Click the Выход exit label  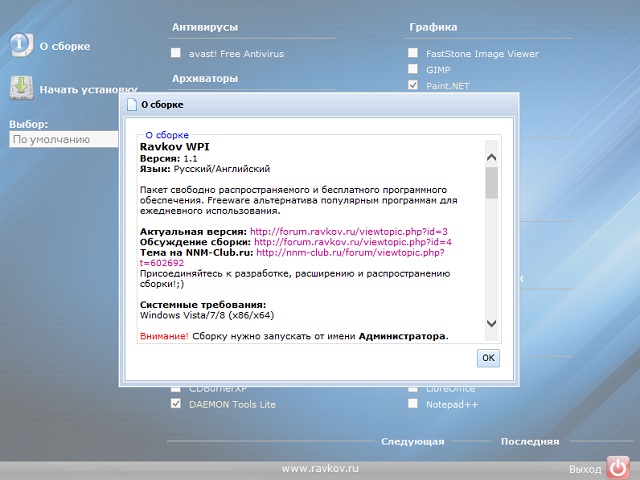point(585,469)
